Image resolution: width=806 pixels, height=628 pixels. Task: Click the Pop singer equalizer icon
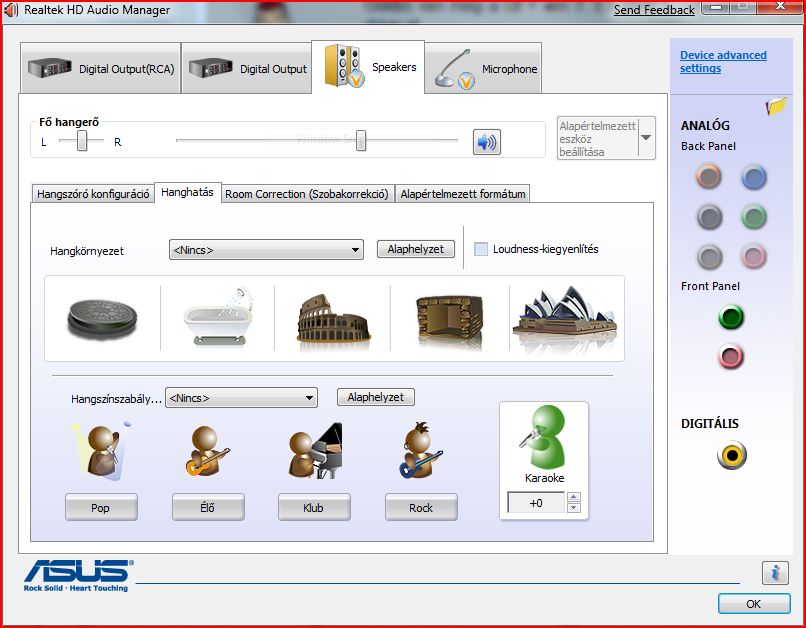(101, 451)
